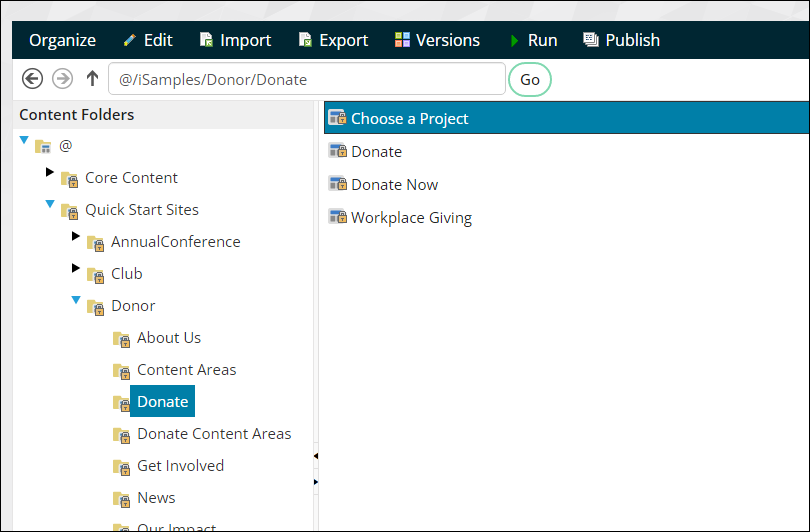Click the Club locked folder icon
The height and width of the screenshot is (532, 810).
pos(96,275)
